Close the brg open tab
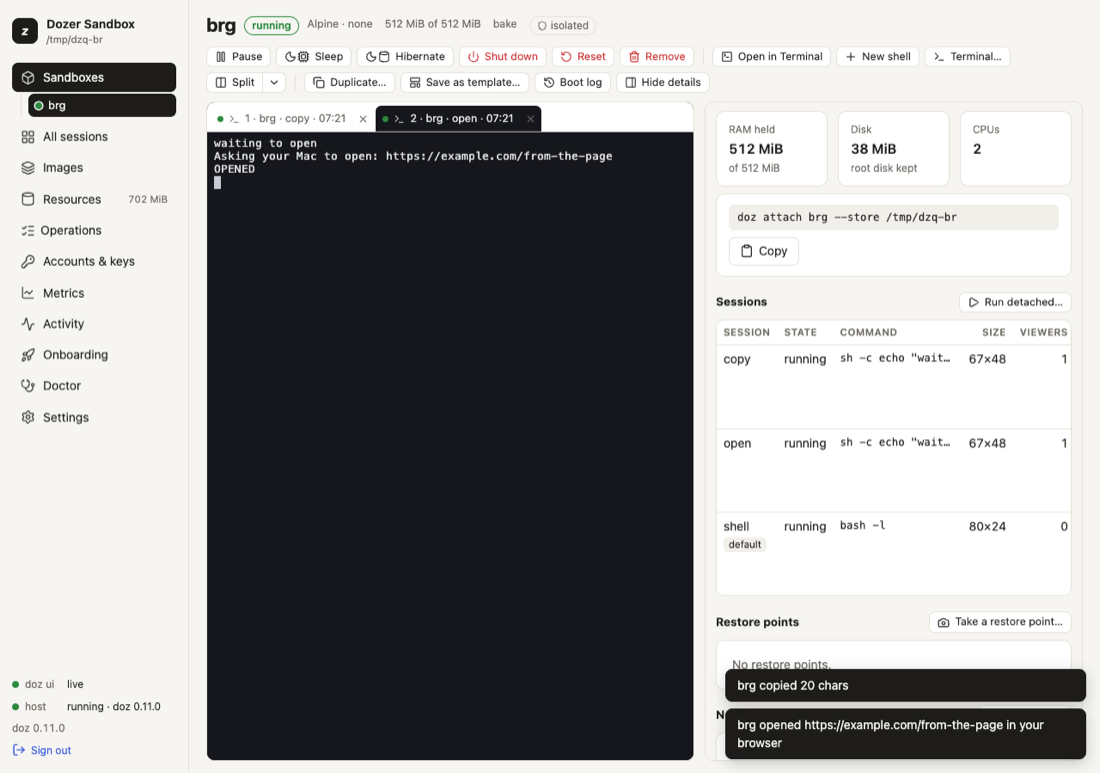Image resolution: width=1100 pixels, height=773 pixels. [530, 119]
